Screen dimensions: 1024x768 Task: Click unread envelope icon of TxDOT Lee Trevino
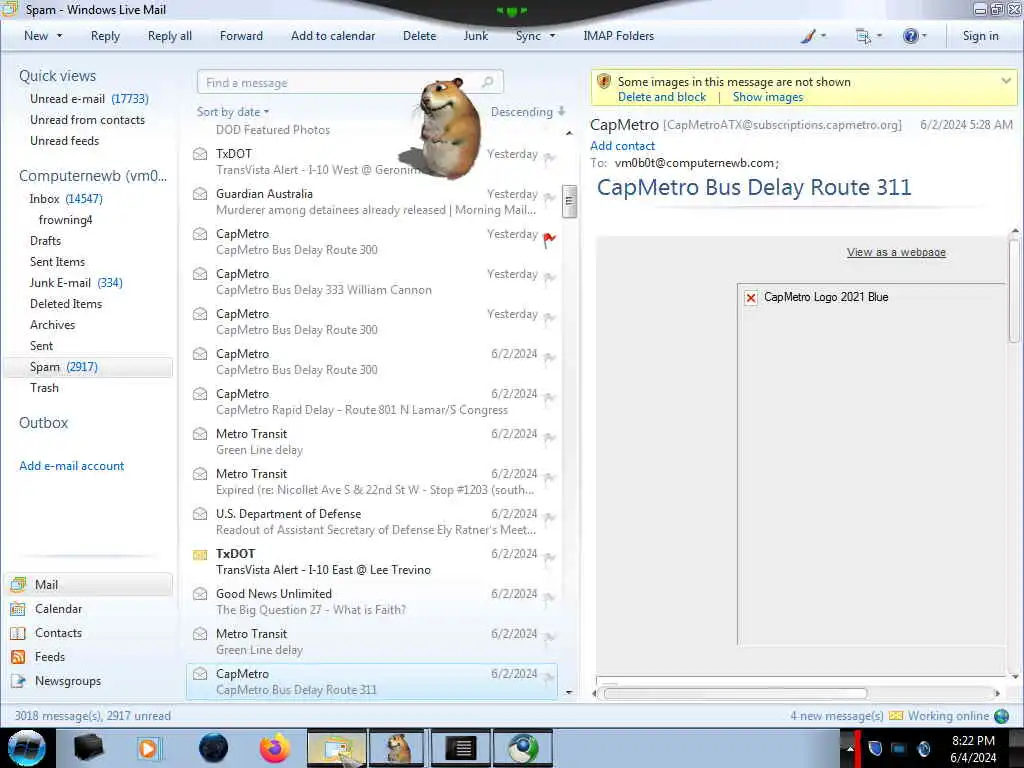tap(200, 554)
